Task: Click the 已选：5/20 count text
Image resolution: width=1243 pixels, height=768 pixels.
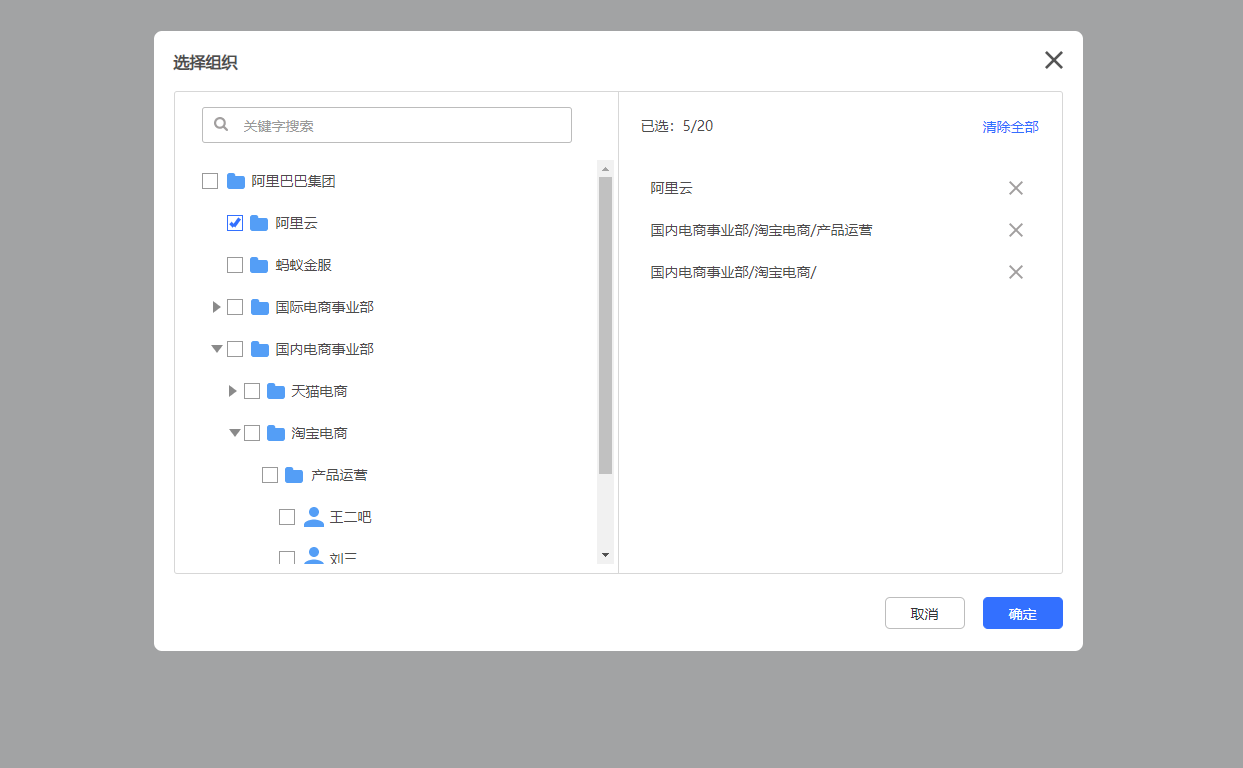Action: [x=677, y=126]
